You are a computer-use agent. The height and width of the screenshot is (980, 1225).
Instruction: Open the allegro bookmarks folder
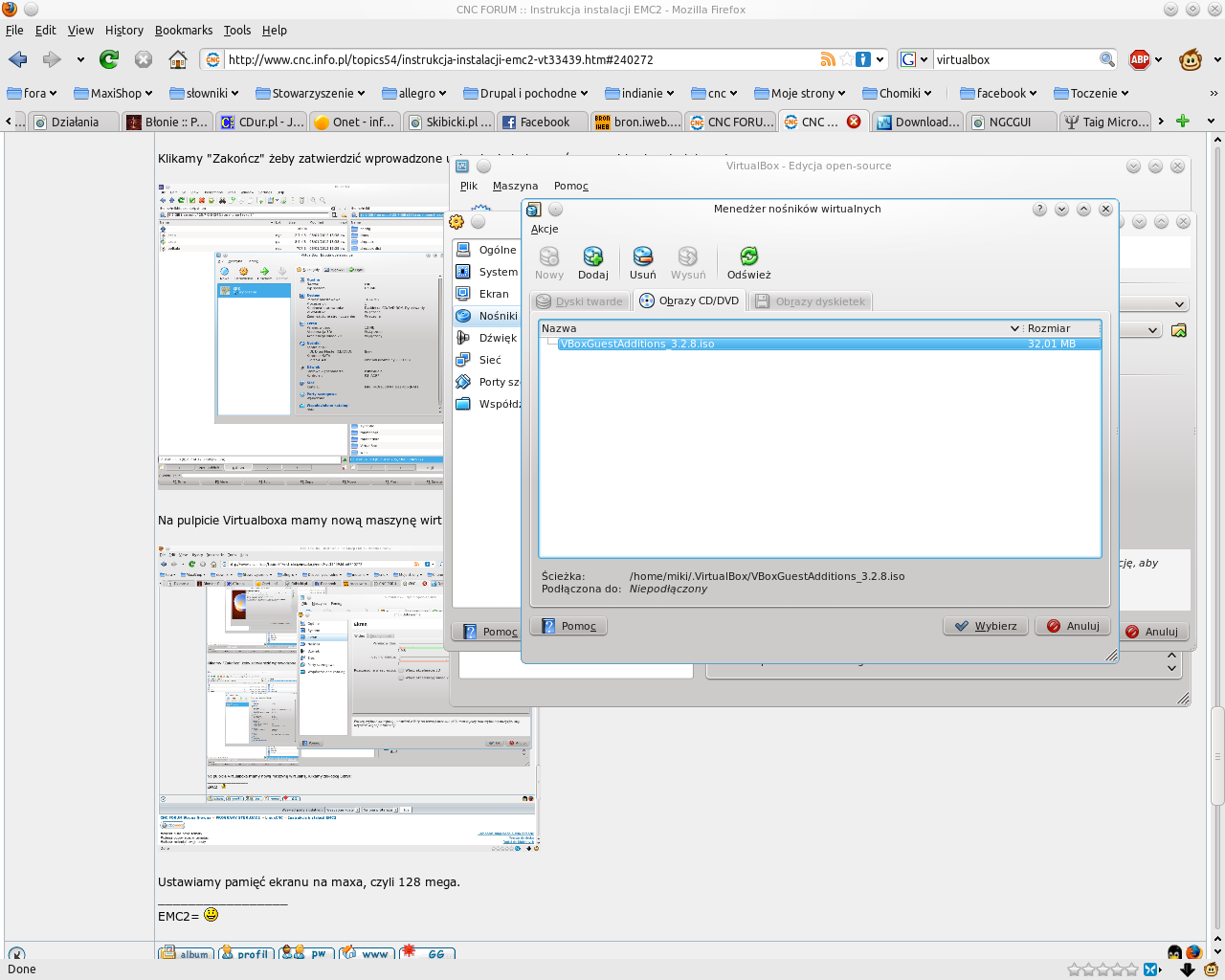click(x=414, y=93)
